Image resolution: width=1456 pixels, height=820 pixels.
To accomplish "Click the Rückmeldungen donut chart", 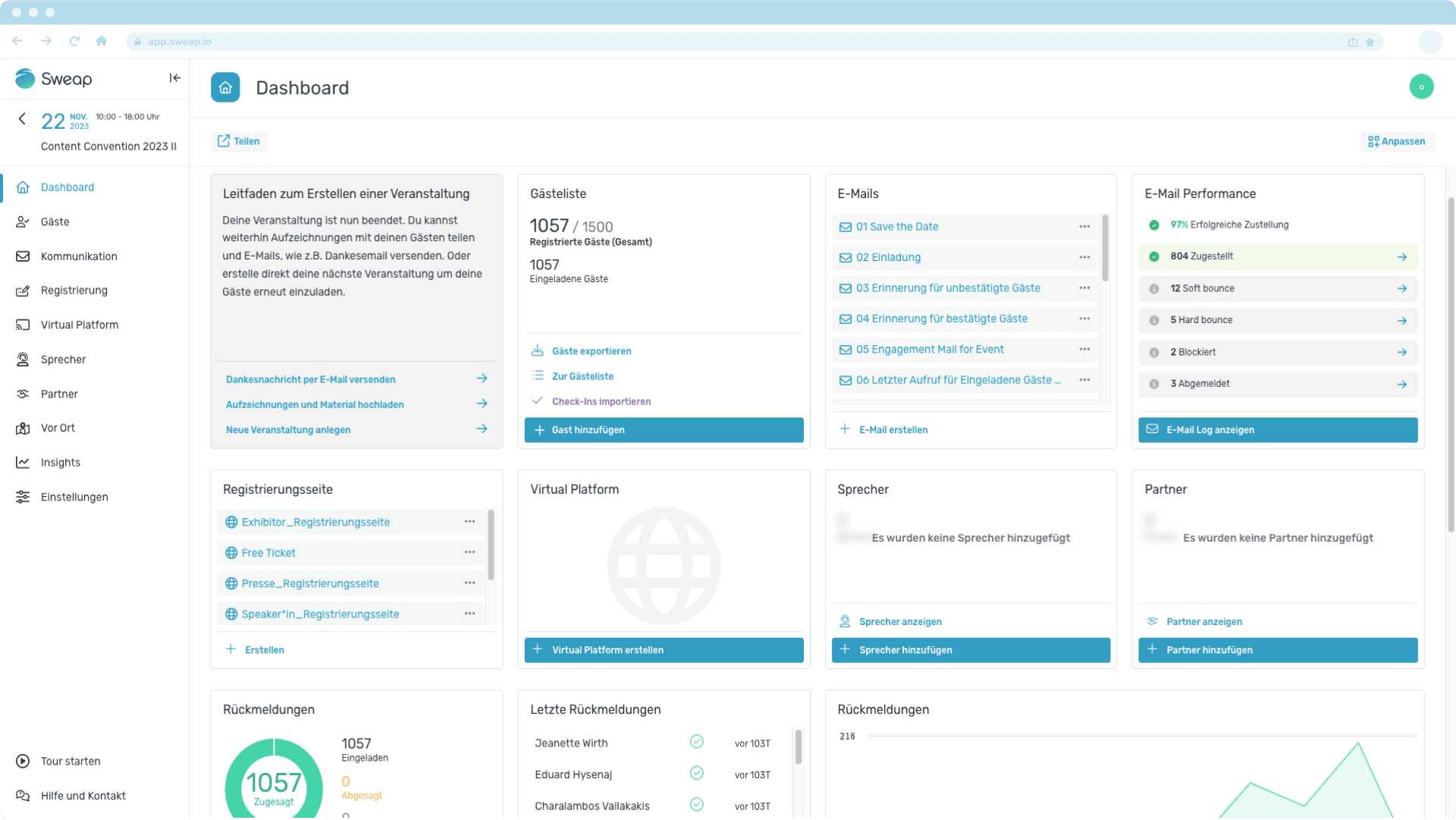I will tap(274, 781).
